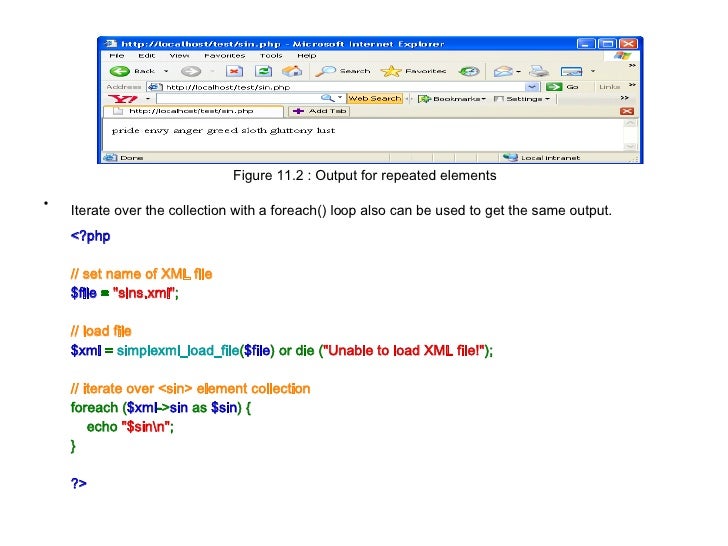Click the green Back arrow icon
Viewport: 728px width, 546px height.
(120, 71)
